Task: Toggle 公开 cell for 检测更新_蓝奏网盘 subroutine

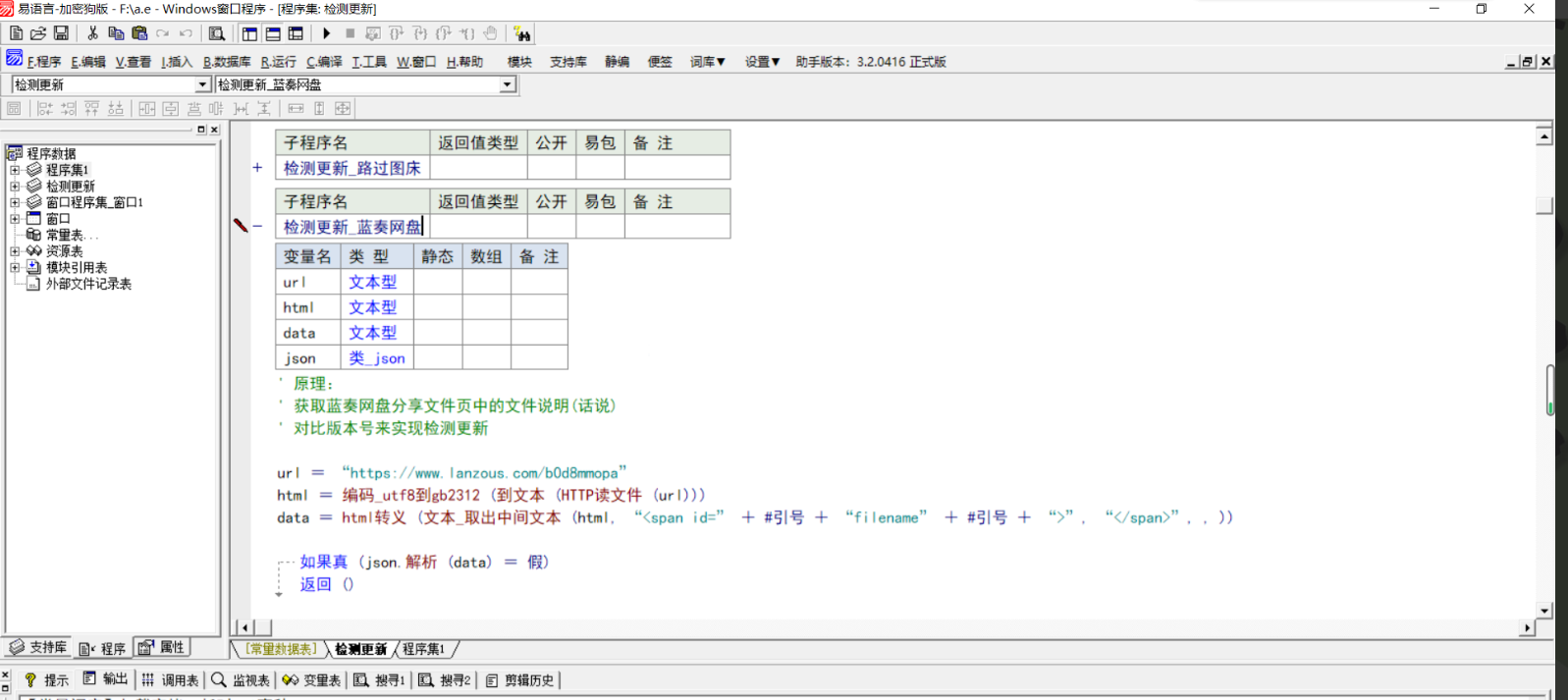Action: click(x=551, y=227)
